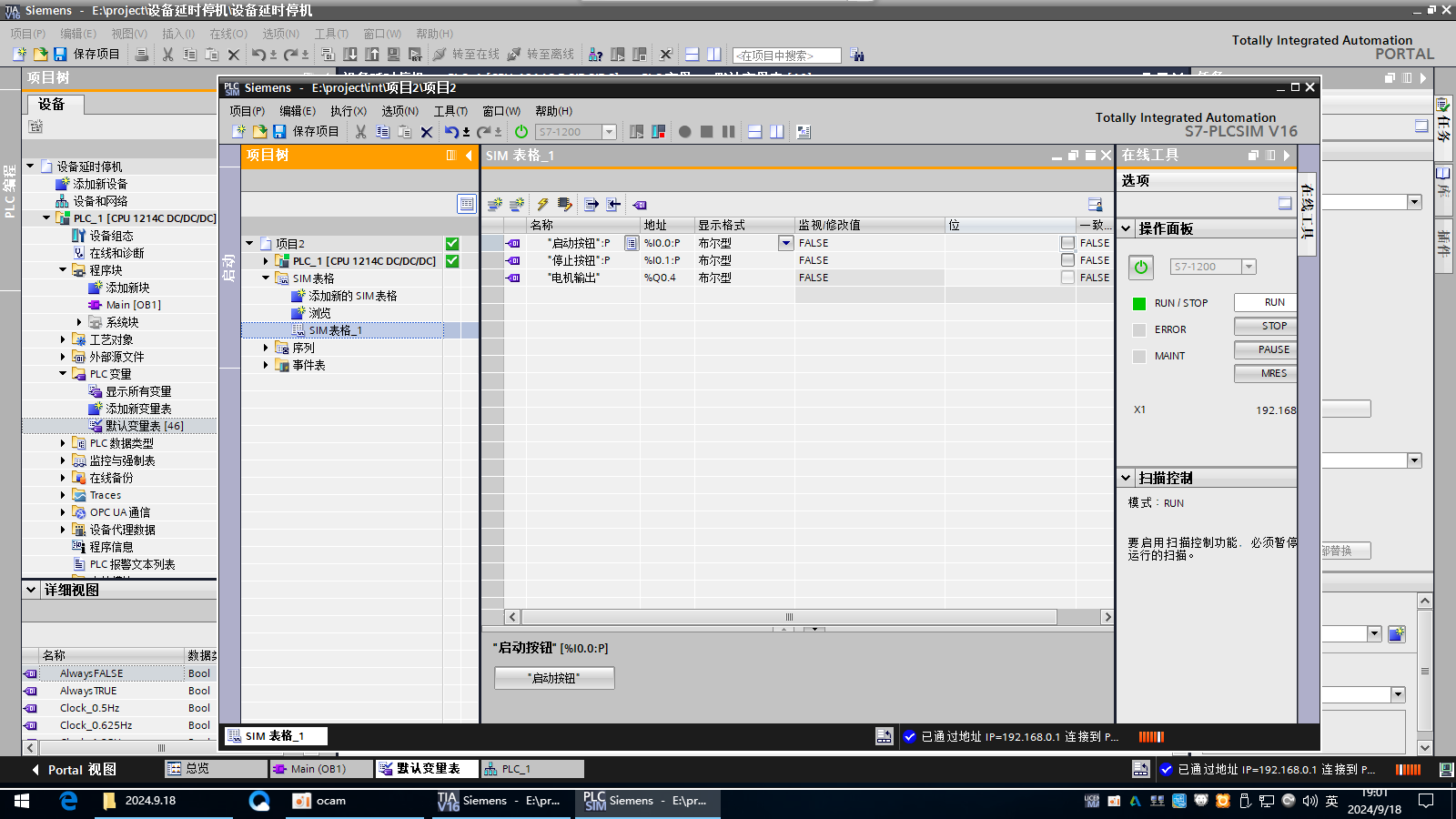Click the cut scissors icon in PLCSIM toolbar
This screenshot has height=819, width=1456.
(x=360, y=132)
